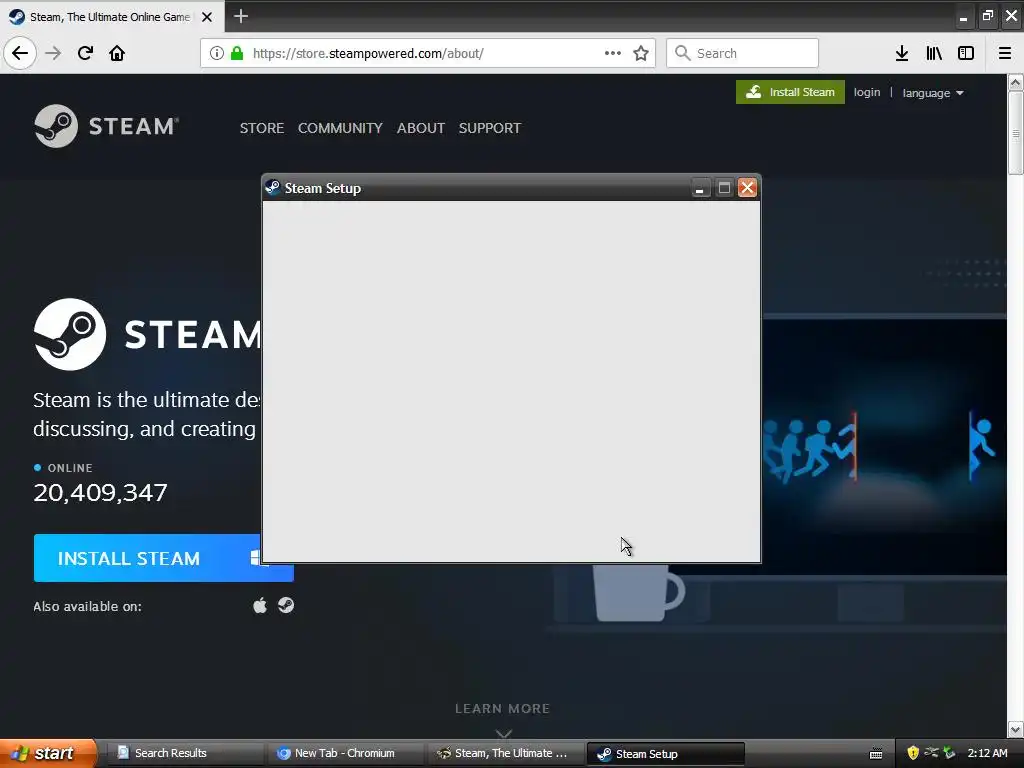Click the browser forward arrow
This screenshot has height=768, width=1024.
click(53, 53)
